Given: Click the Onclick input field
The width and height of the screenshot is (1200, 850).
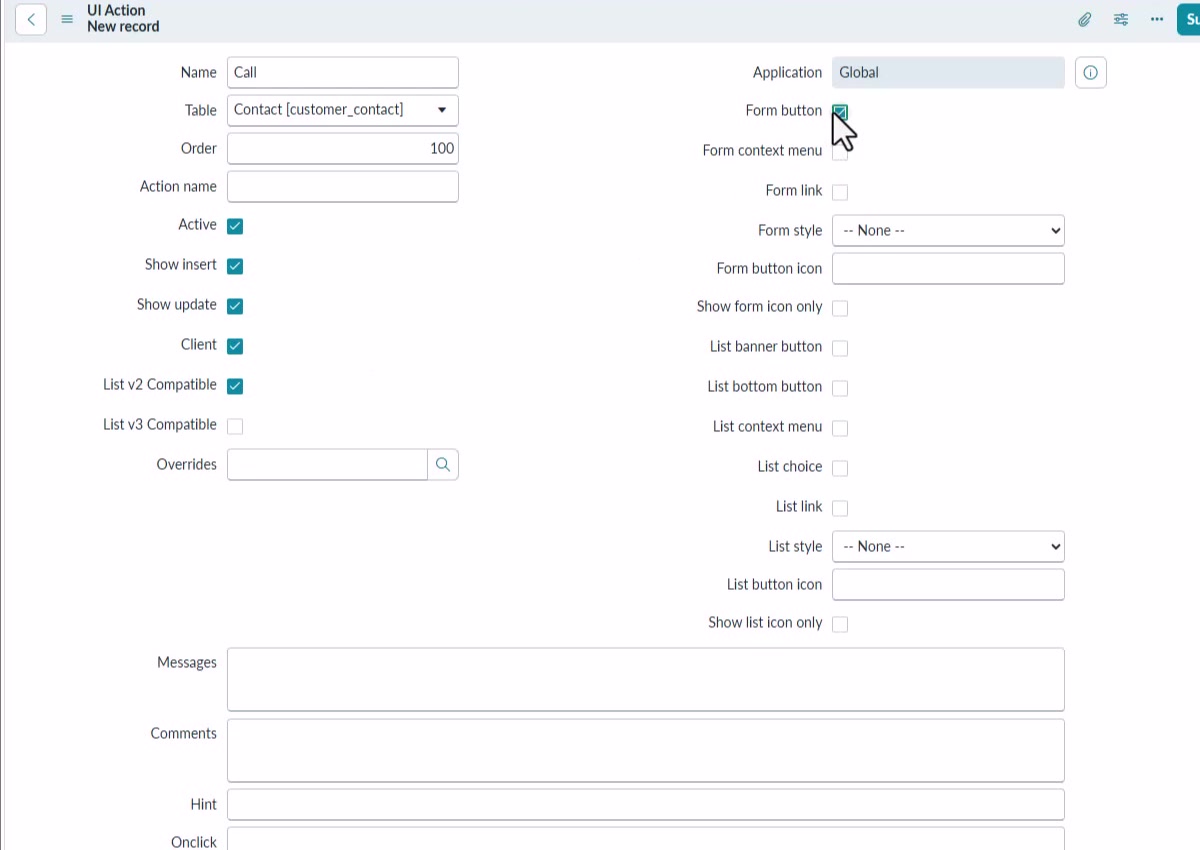Looking at the screenshot, I should (x=646, y=838).
